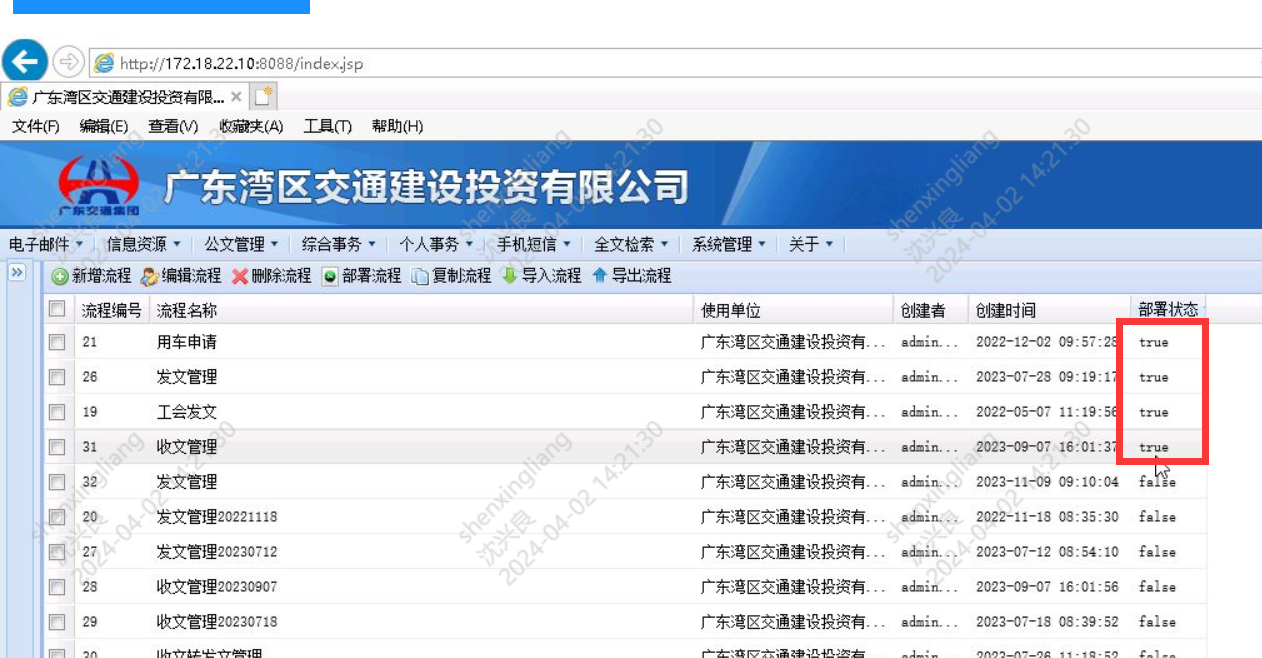The height and width of the screenshot is (658, 1262).
Task: Click the 导入流程 down-arrow icon
Action: click(510, 275)
